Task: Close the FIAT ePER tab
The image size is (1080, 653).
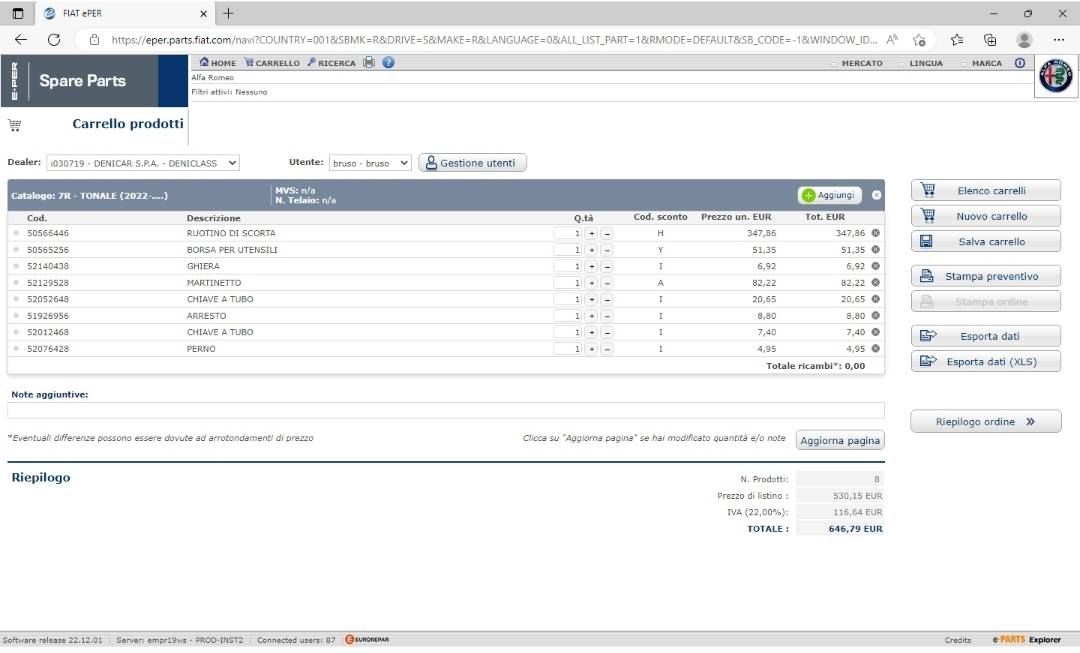Action: [x=203, y=14]
